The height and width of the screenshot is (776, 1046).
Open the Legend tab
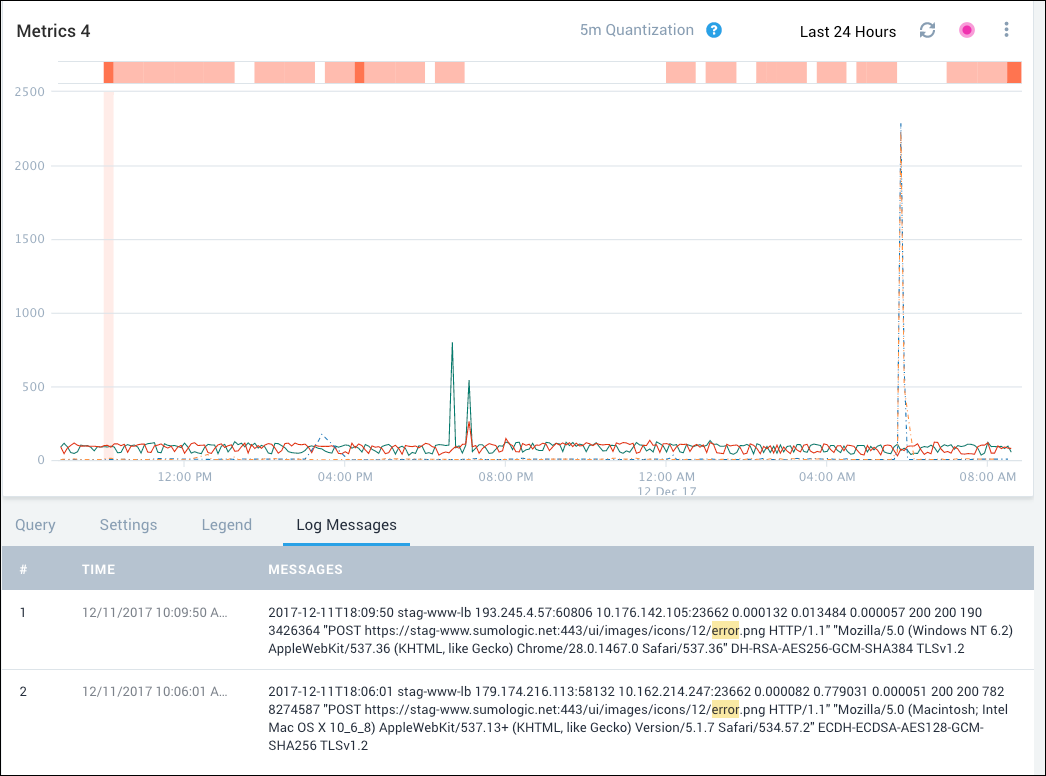[x=226, y=525]
